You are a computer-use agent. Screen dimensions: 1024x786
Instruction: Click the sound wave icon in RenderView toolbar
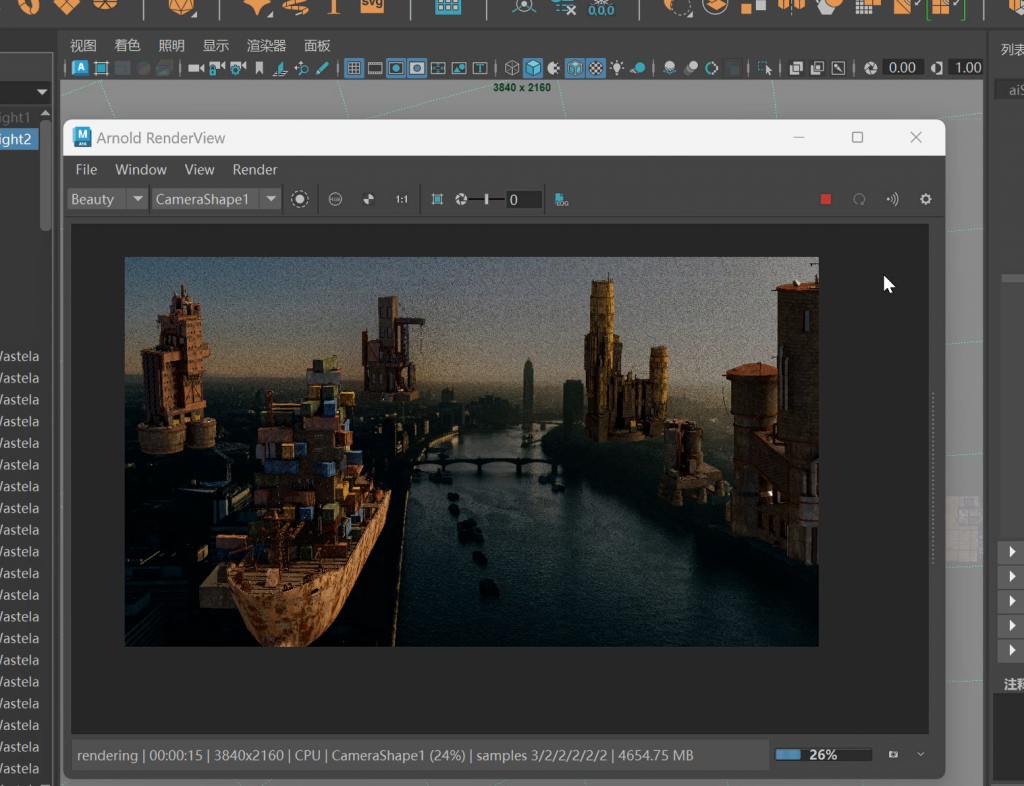892,199
